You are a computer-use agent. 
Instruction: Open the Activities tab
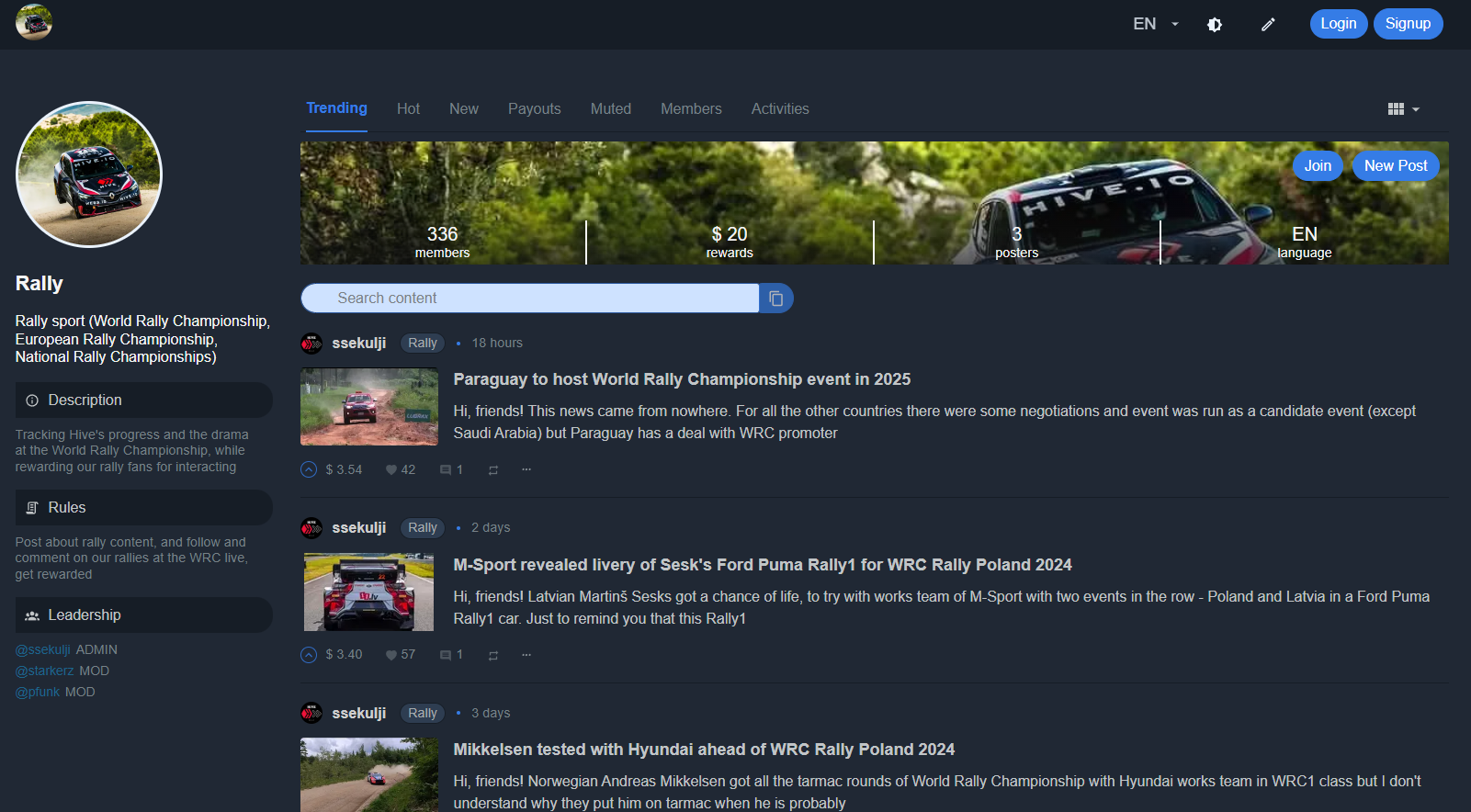pyautogui.click(x=780, y=108)
